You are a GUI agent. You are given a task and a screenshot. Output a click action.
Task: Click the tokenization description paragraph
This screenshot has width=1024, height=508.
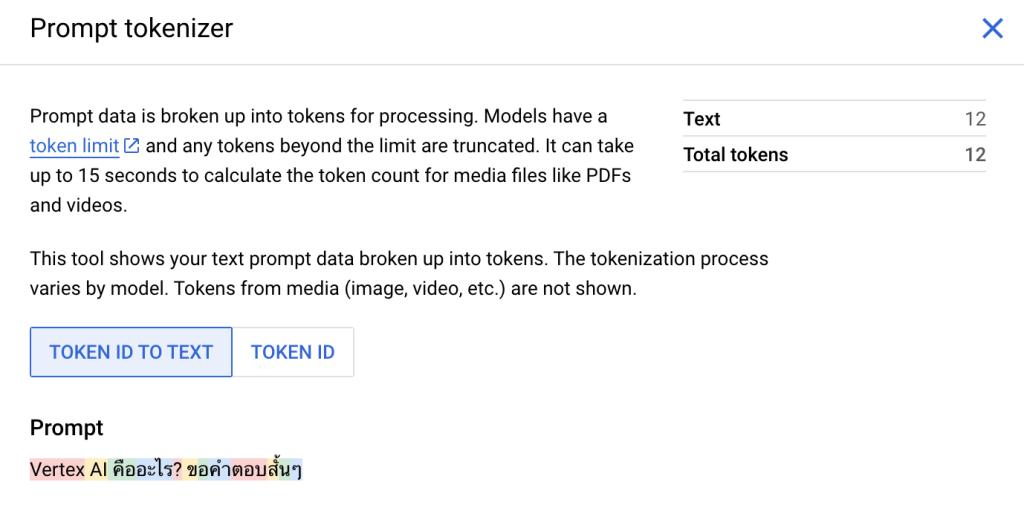399,274
